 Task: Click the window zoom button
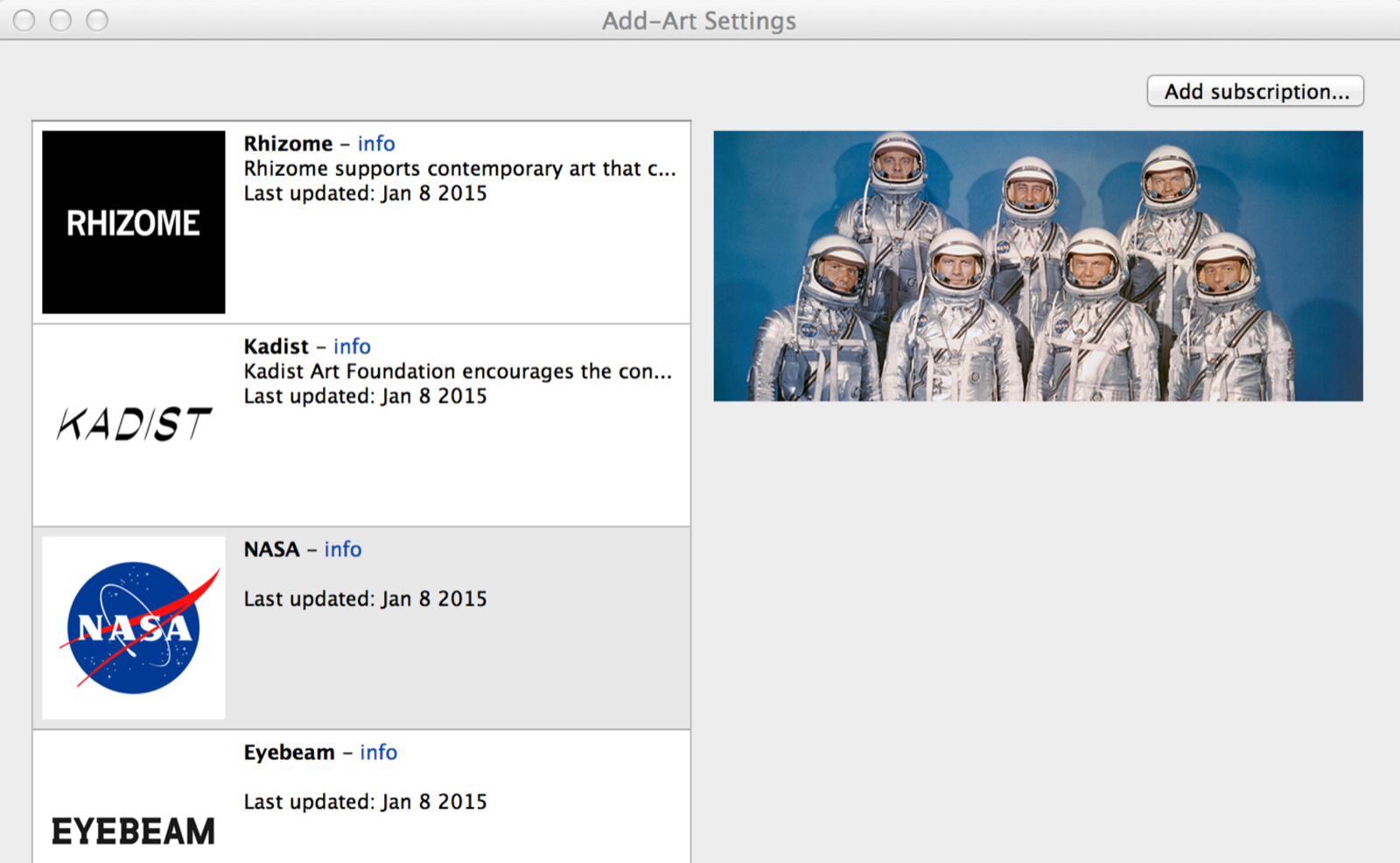tap(97, 20)
